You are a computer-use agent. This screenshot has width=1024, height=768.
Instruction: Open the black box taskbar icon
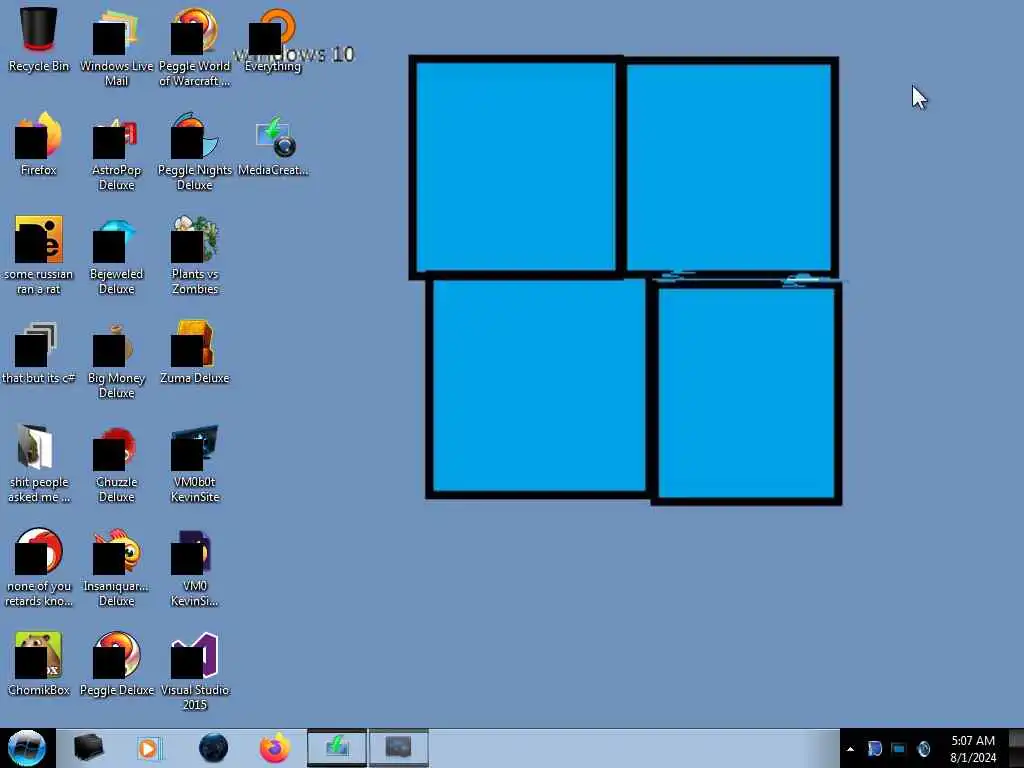[x=88, y=748]
